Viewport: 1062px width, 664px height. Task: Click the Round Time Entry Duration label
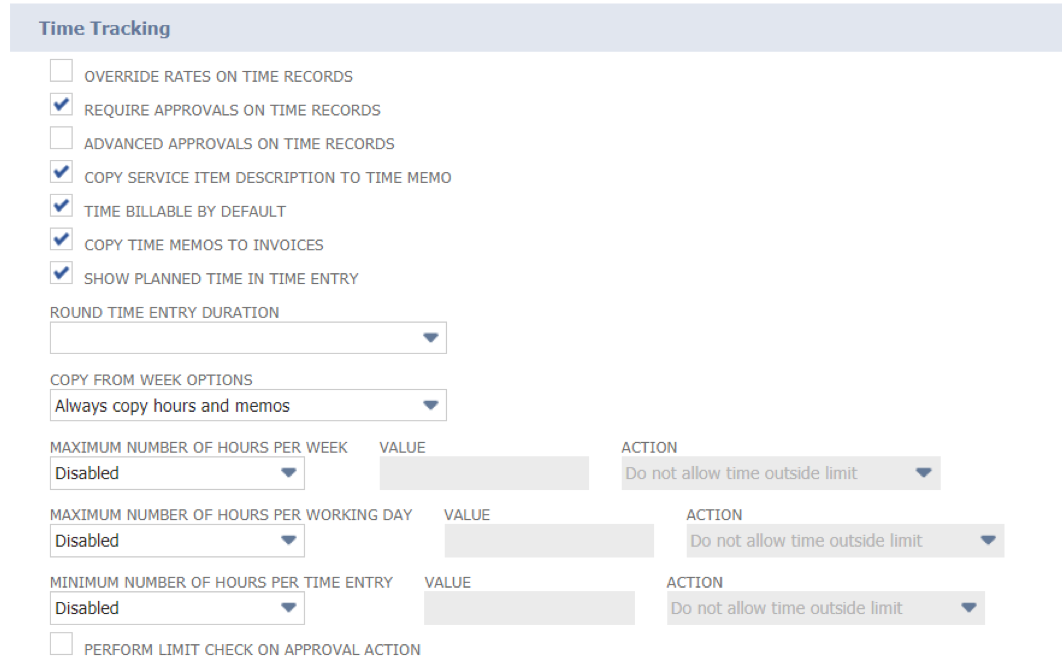(165, 312)
